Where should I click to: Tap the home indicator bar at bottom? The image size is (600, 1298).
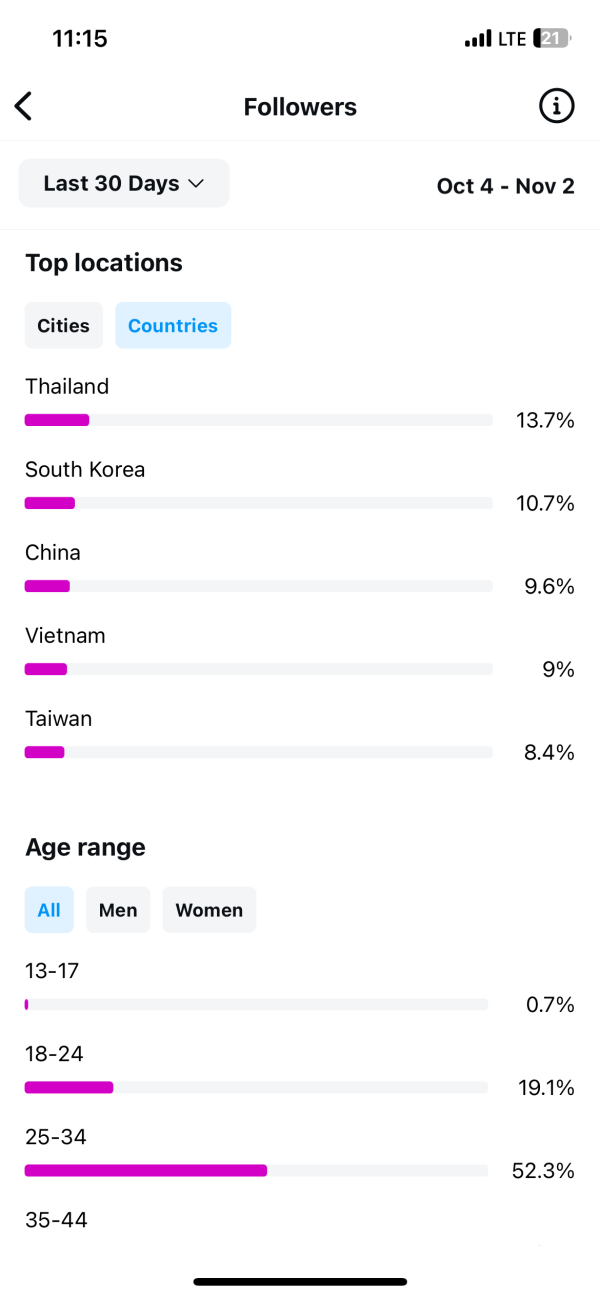(x=300, y=1281)
